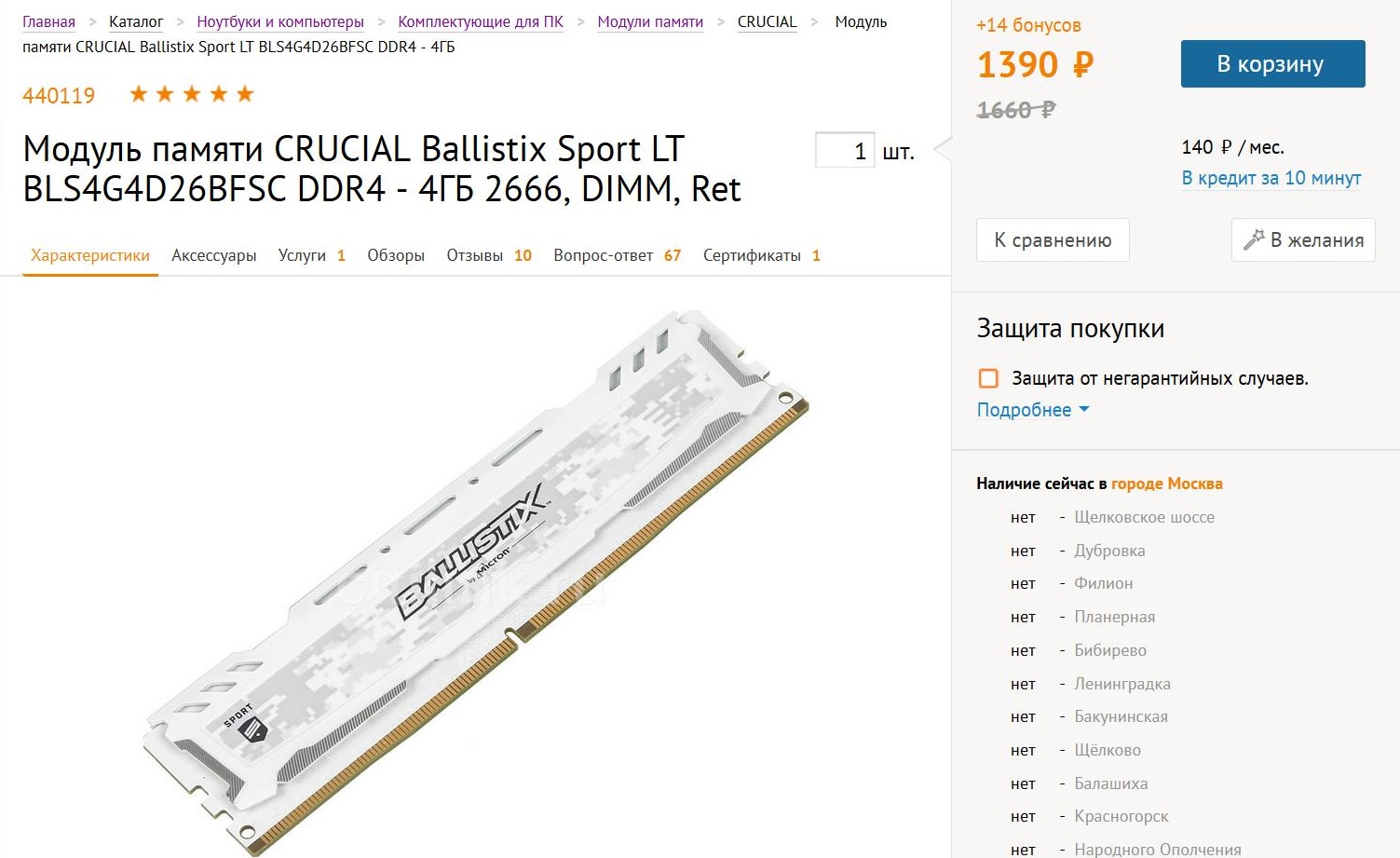This screenshot has height=858, width=1400.
Task: Open the "В кредит за 10 минут" link
Action: tap(1271, 178)
